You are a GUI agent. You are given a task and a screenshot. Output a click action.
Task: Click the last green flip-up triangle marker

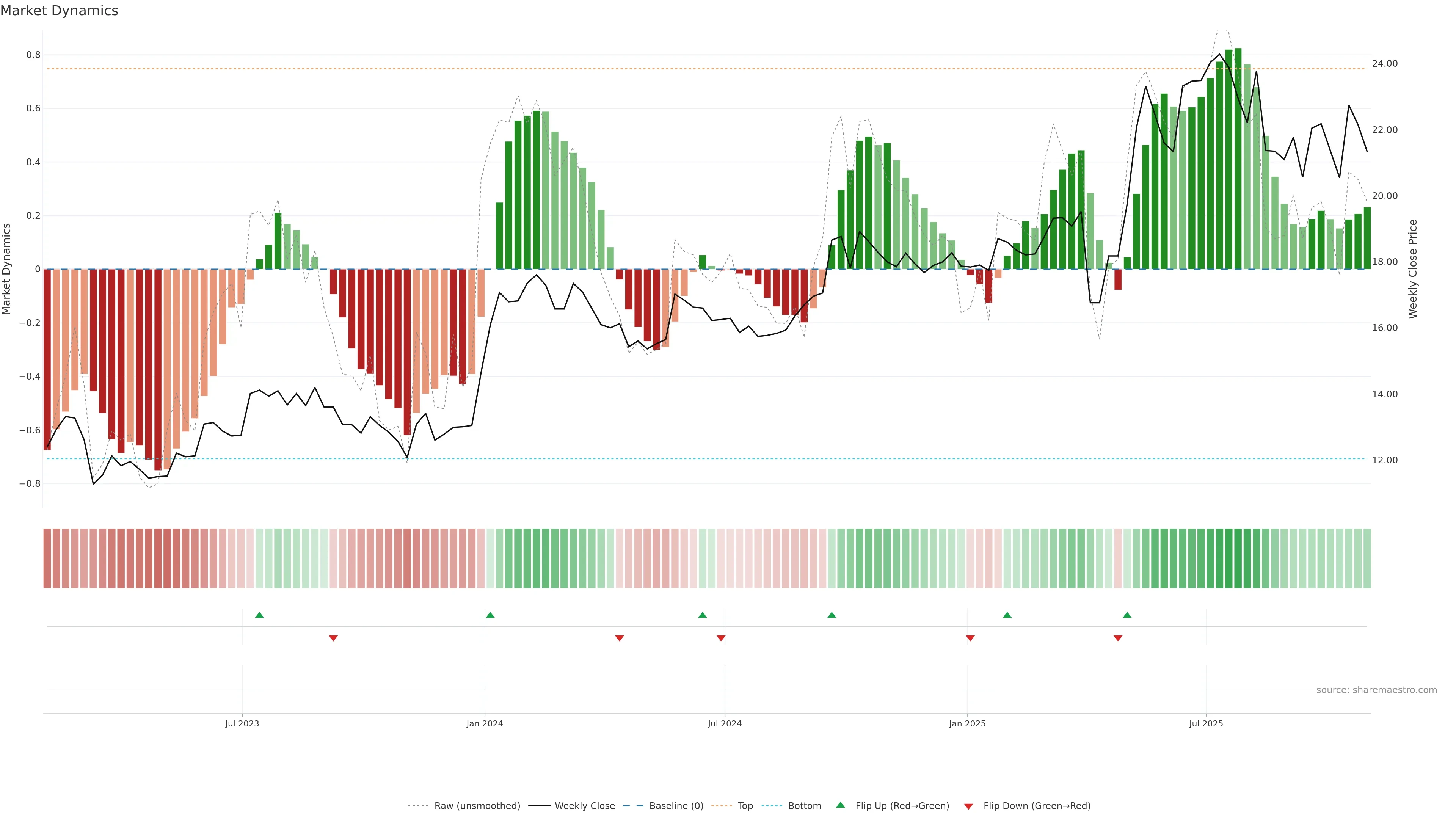pos(1127,615)
